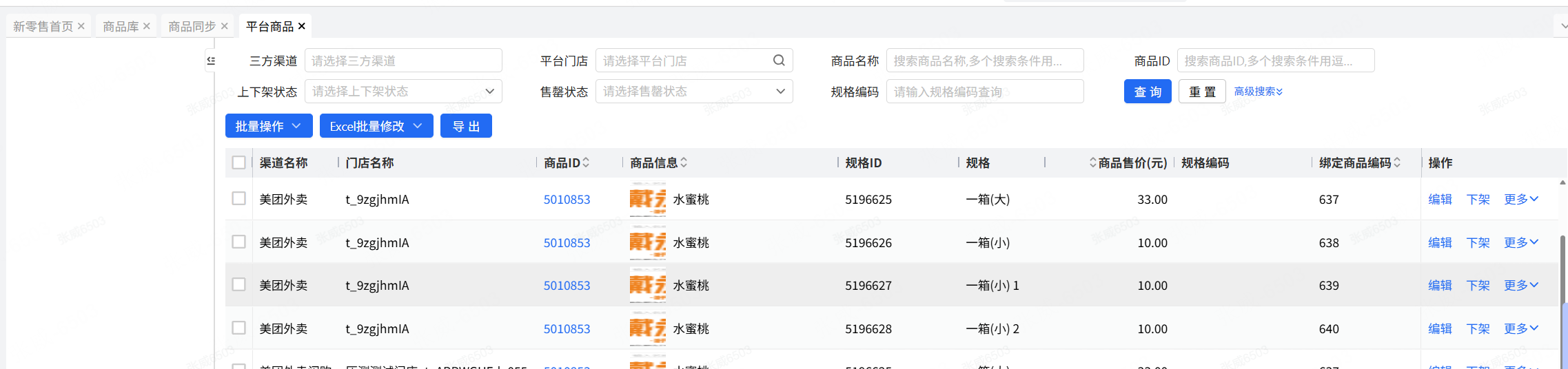The image size is (1568, 369).
Task: Focus the 平台门店 search field
Action: 694,61
